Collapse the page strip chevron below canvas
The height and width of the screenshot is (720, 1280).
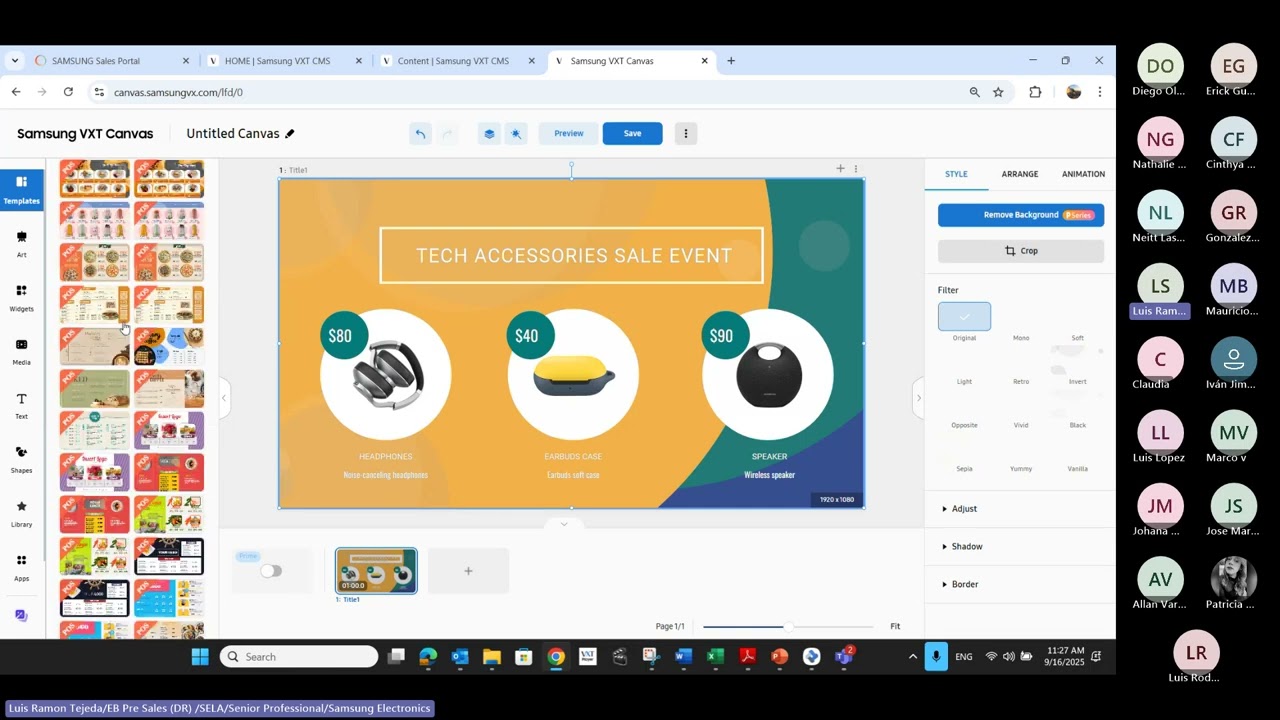point(564,524)
